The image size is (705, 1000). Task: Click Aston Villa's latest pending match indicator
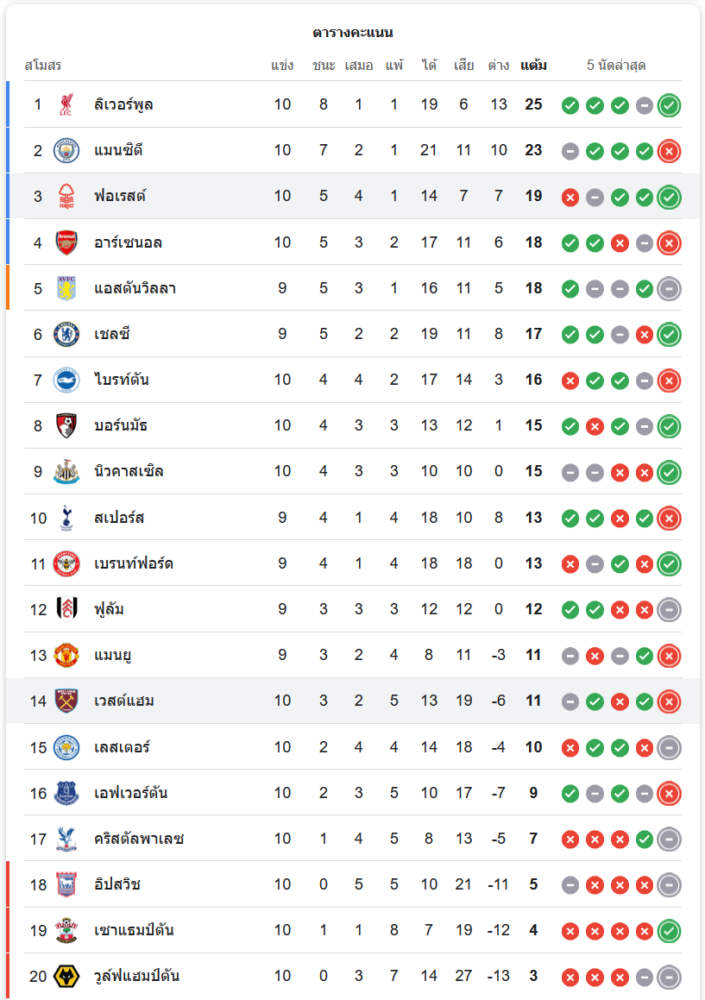point(669,289)
